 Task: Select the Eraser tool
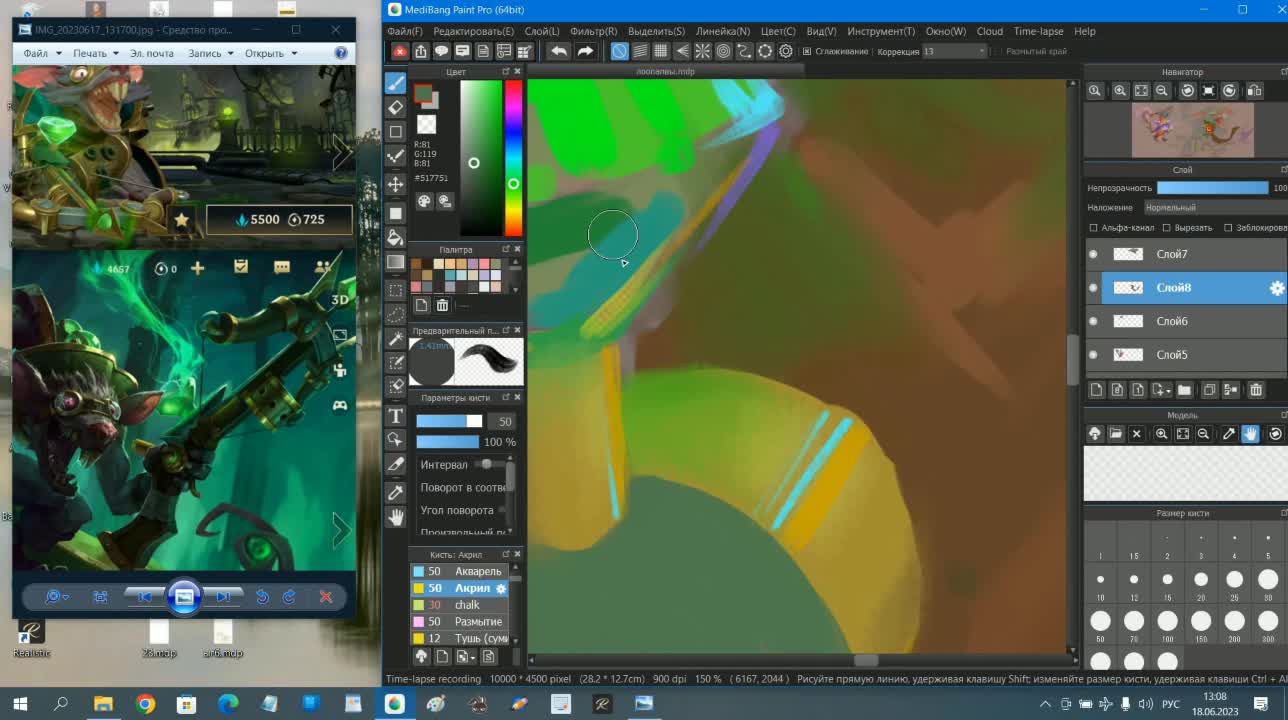396,108
